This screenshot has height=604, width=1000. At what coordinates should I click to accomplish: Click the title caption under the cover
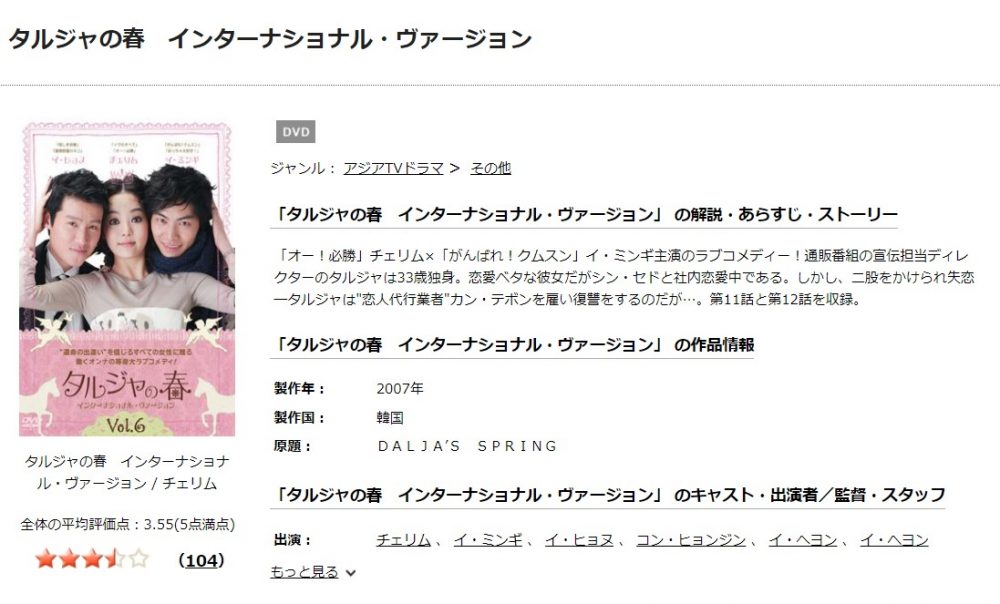click(x=127, y=472)
